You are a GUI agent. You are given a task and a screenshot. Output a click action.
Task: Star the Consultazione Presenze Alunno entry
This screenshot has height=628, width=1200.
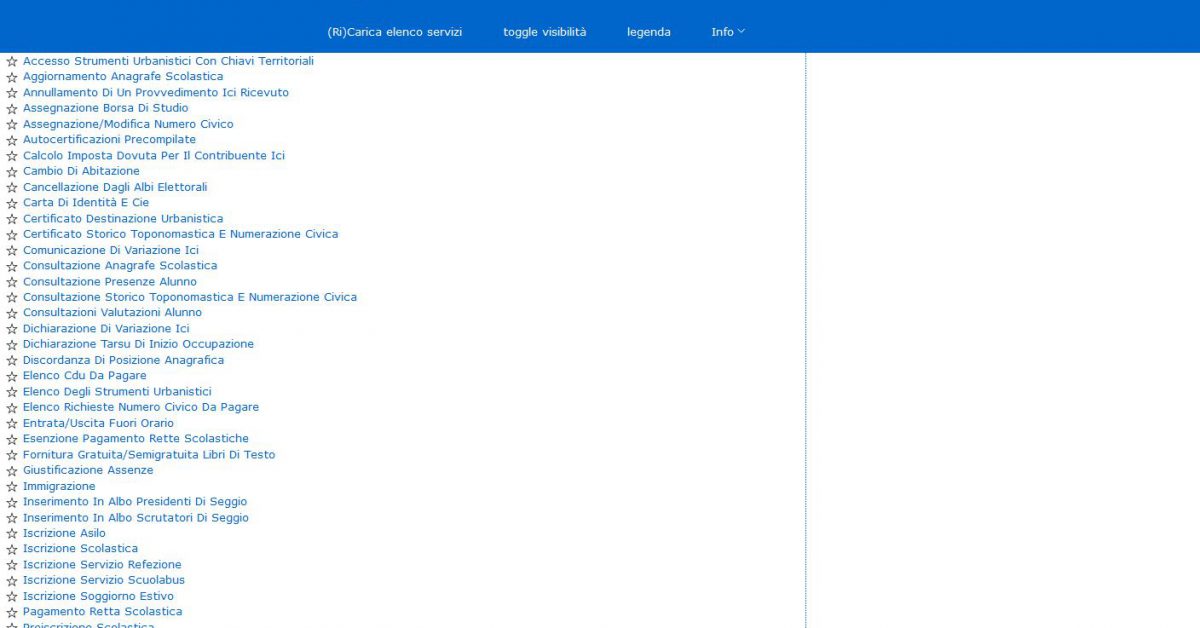12,282
